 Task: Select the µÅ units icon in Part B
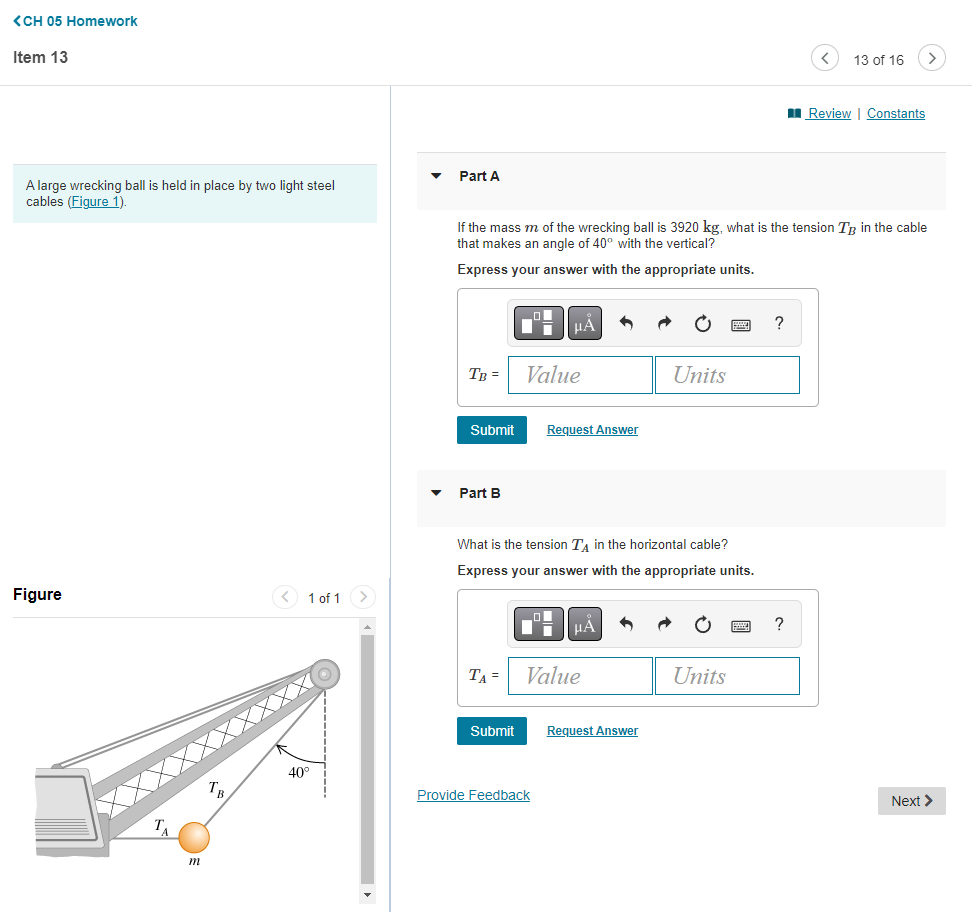click(x=584, y=623)
